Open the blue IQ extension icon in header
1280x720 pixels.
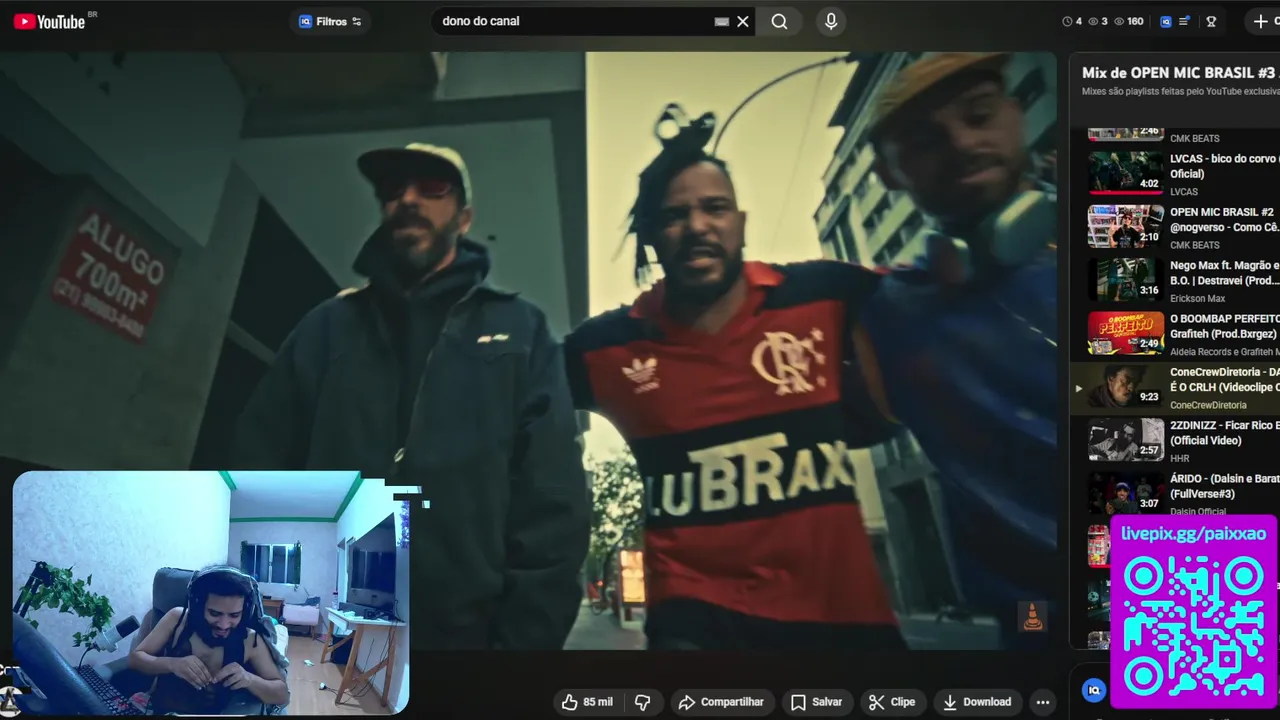pyautogui.click(x=1165, y=21)
